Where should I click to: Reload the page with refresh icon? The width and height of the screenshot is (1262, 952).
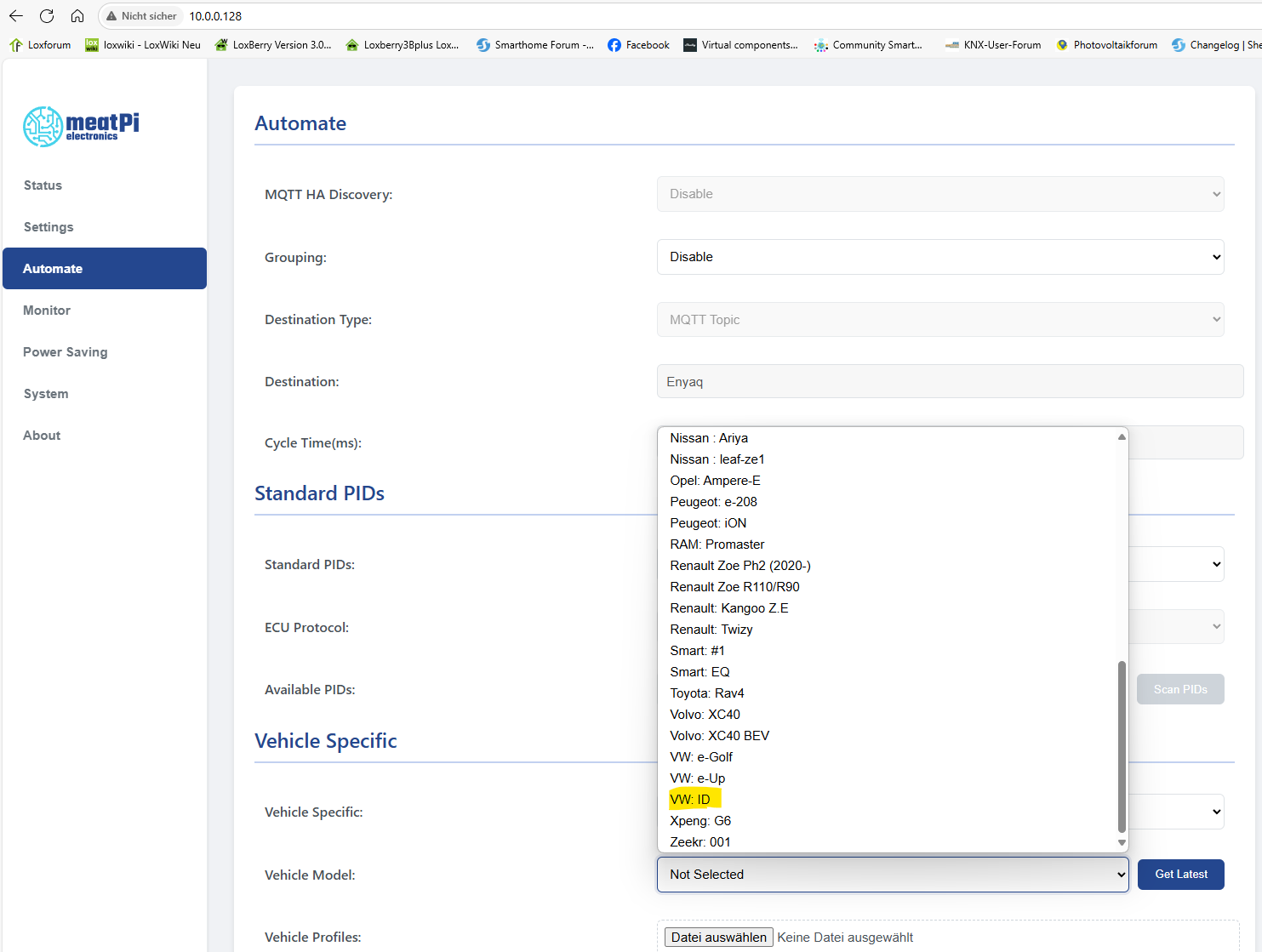coord(47,16)
